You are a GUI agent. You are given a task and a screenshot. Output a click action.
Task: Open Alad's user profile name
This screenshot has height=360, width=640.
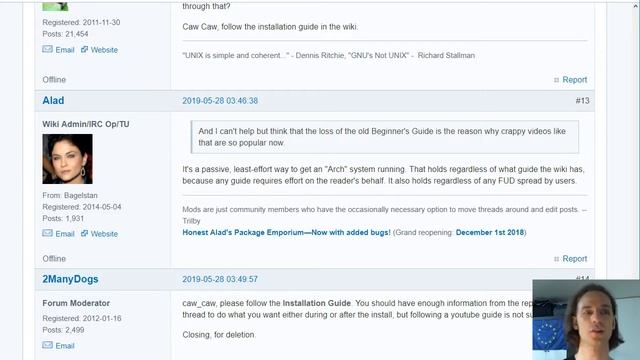click(53, 100)
